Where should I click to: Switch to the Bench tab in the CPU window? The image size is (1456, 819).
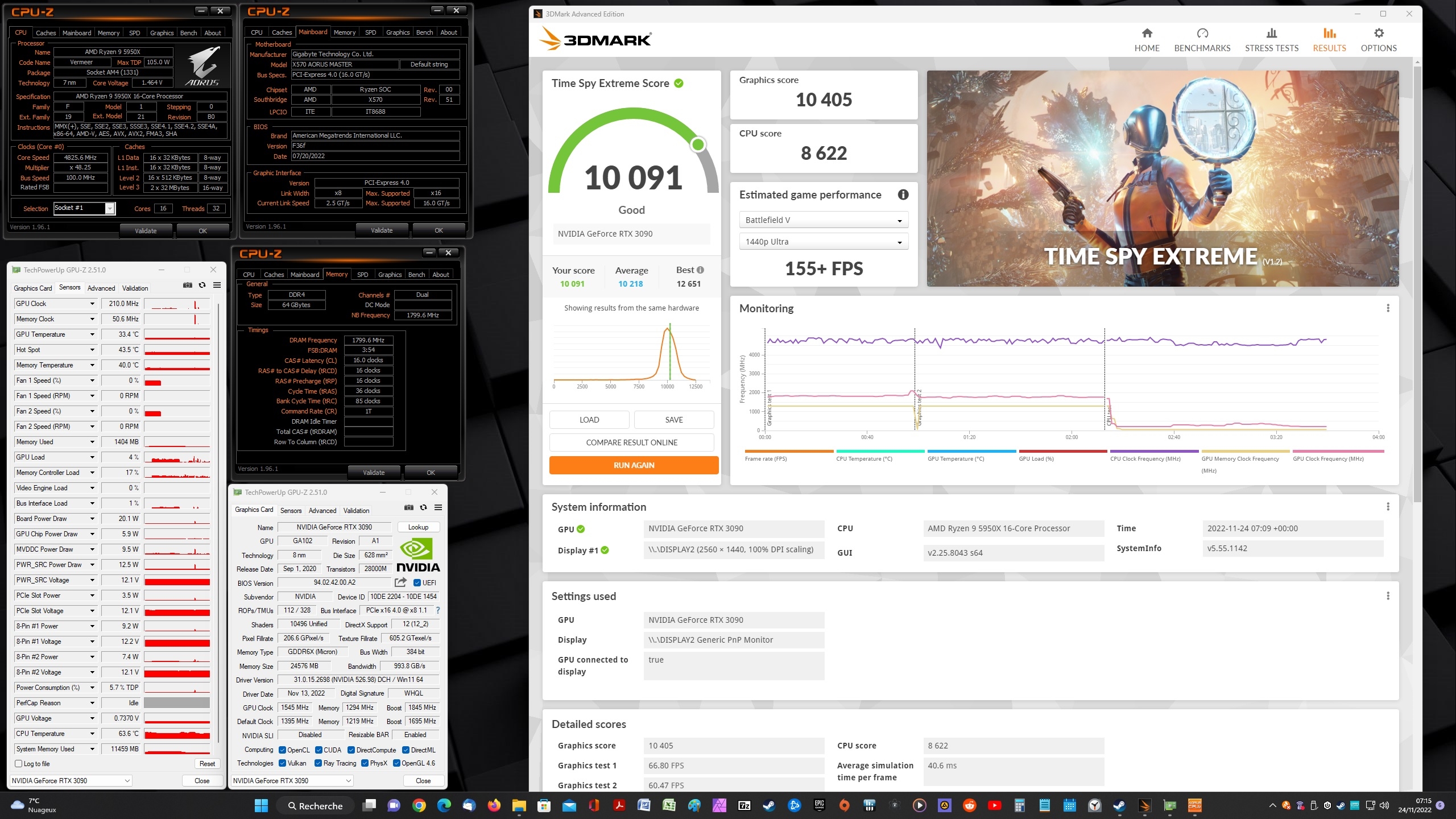point(188,33)
